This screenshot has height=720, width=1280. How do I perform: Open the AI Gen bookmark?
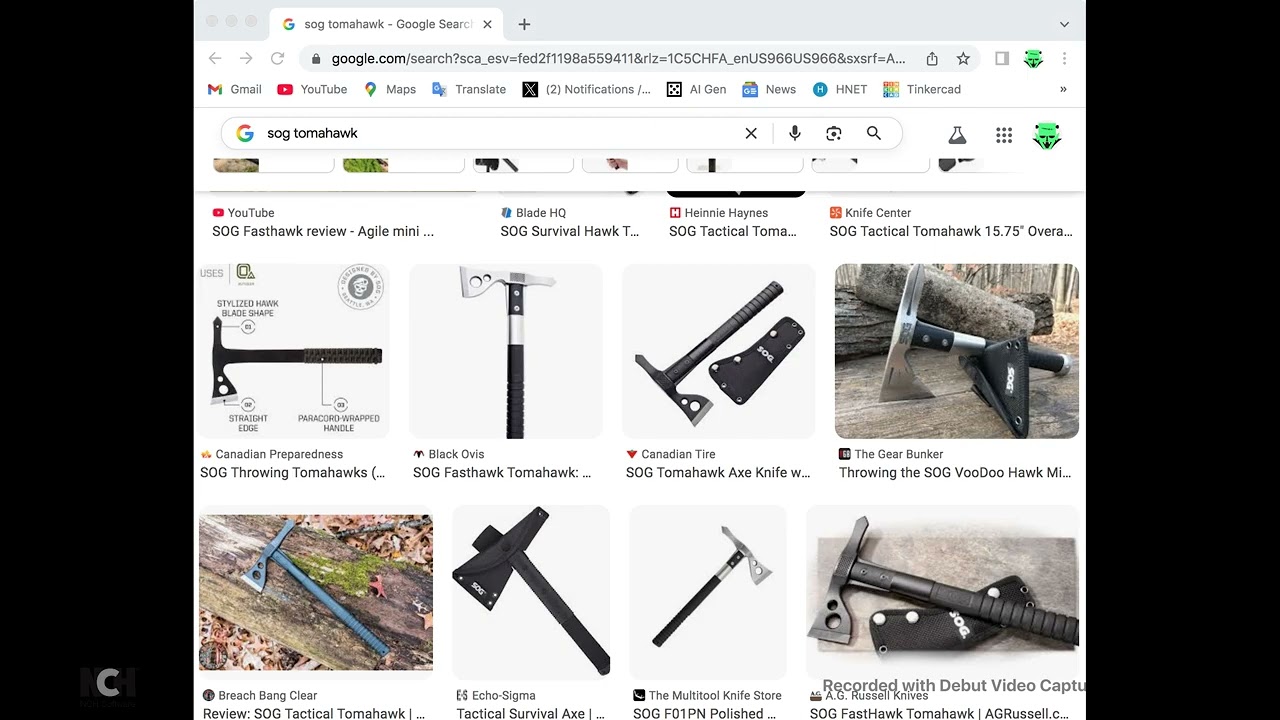pos(697,89)
